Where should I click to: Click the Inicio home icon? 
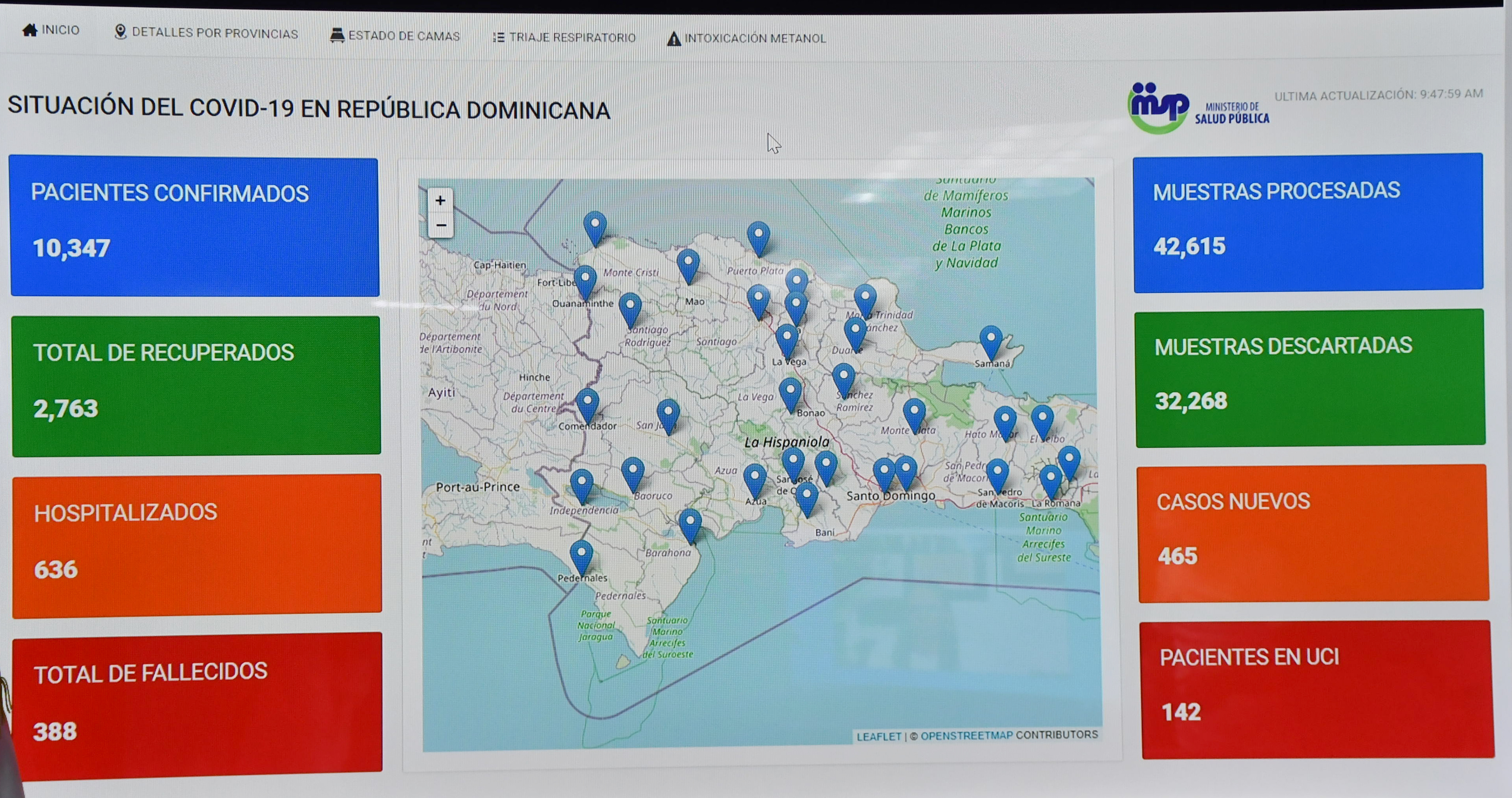[x=29, y=30]
